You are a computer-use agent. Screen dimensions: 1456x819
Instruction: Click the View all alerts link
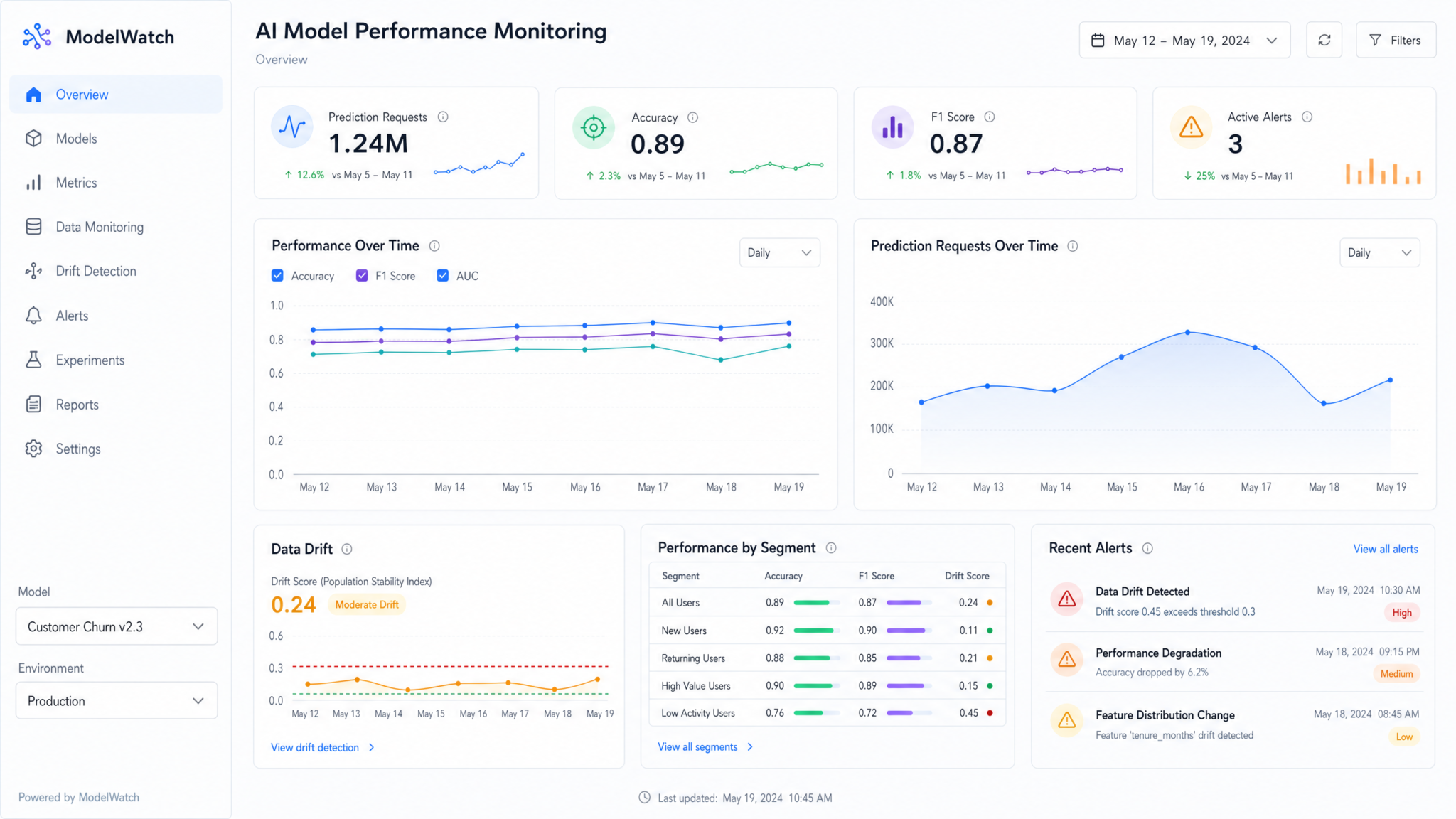coord(1386,549)
